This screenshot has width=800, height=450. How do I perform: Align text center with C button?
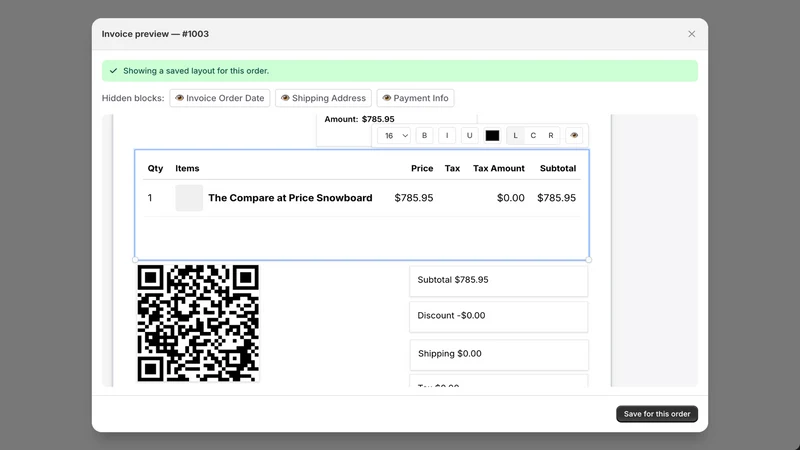point(533,136)
